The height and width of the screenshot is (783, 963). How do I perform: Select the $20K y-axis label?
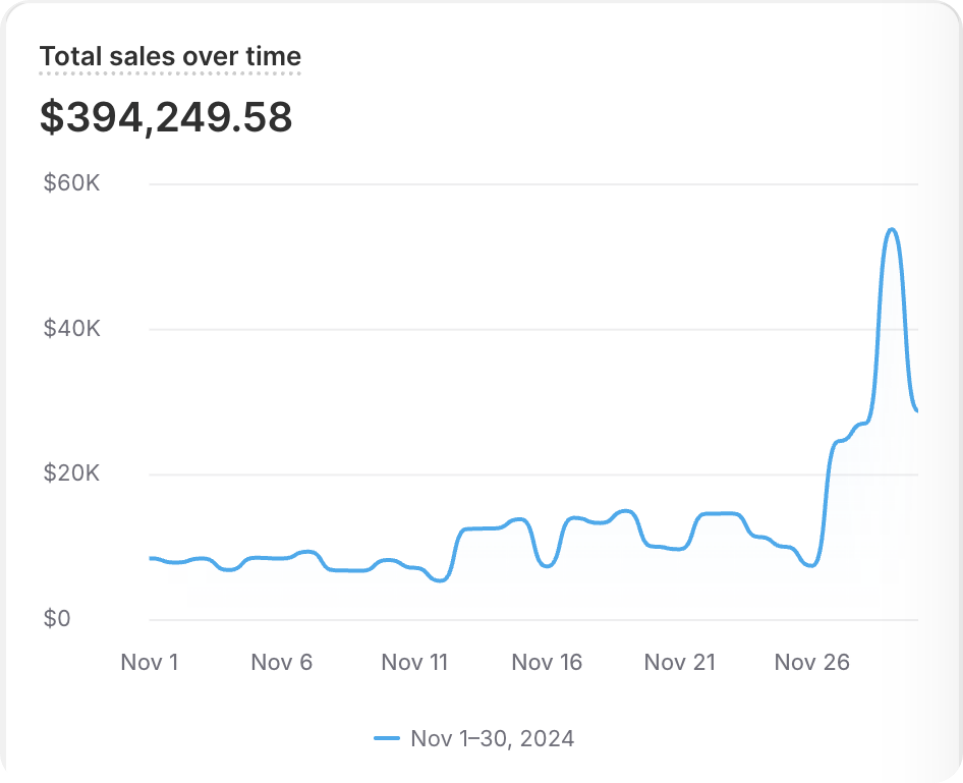71,474
